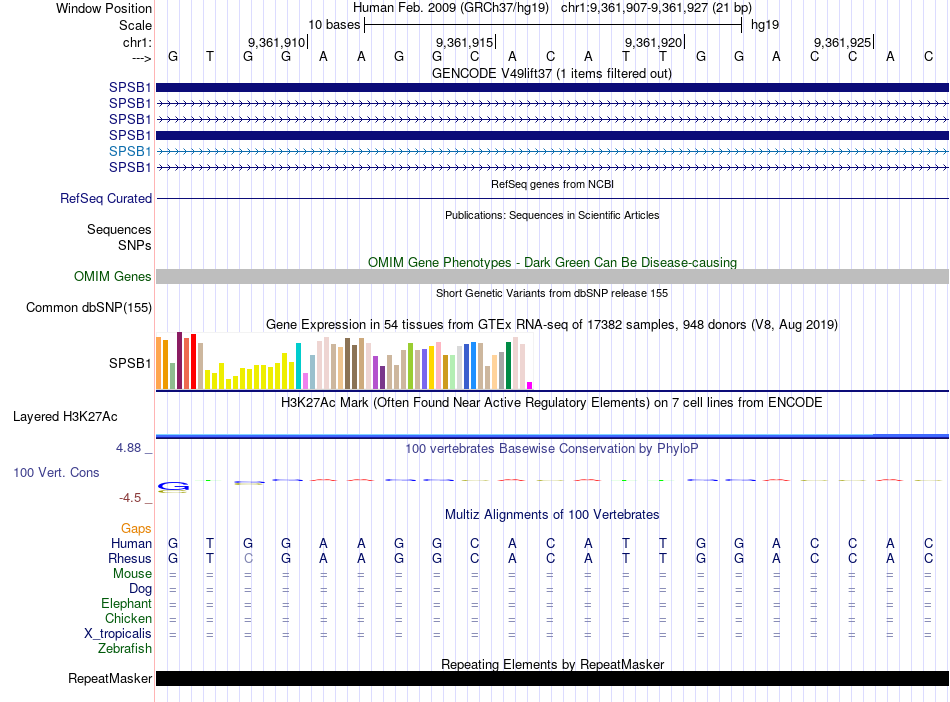Image resolution: width=950 pixels, height=702 pixels.
Task: Select the X_tropicalis alignment row label
Action: (x=118, y=634)
